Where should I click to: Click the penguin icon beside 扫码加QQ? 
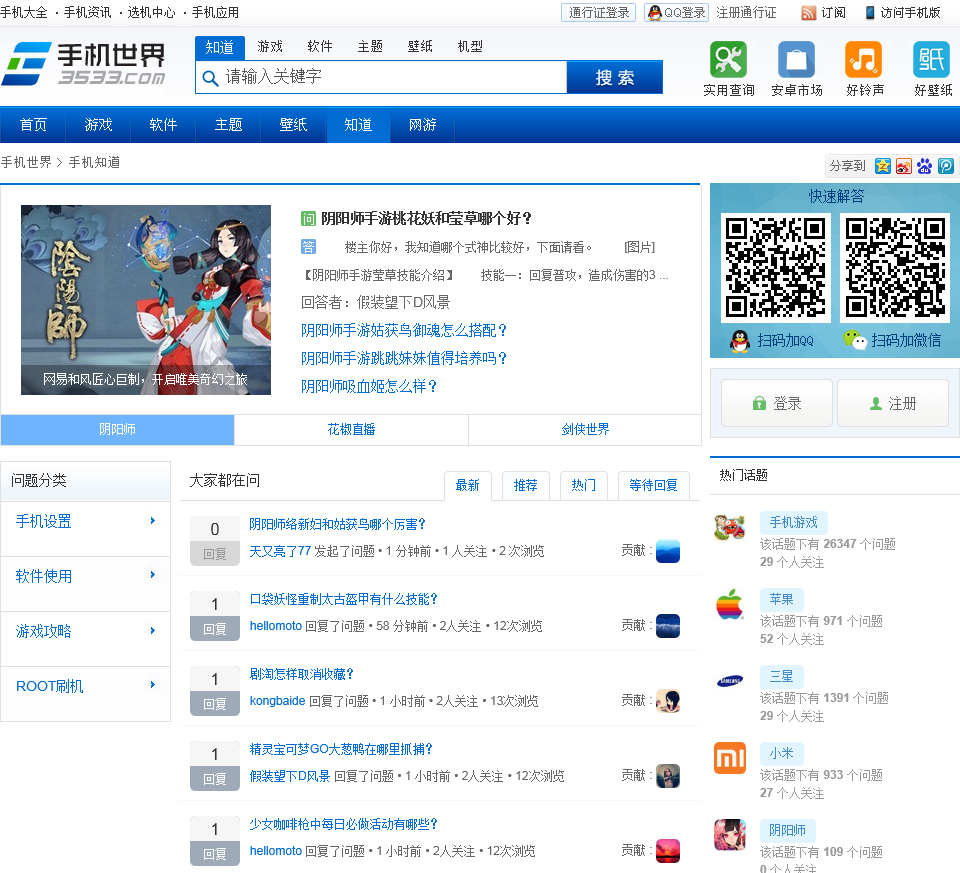click(x=740, y=340)
